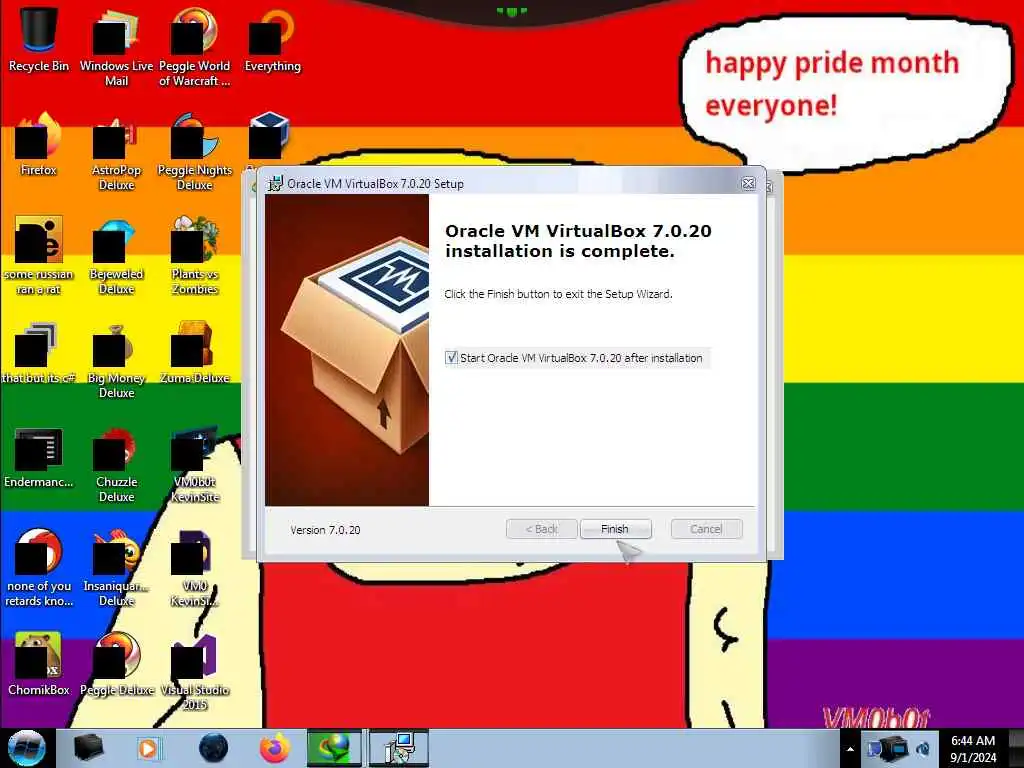Viewport: 1024px width, 768px height.
Task: Click the dark round globe taskbar icon
Action: [x=214, y=748]
